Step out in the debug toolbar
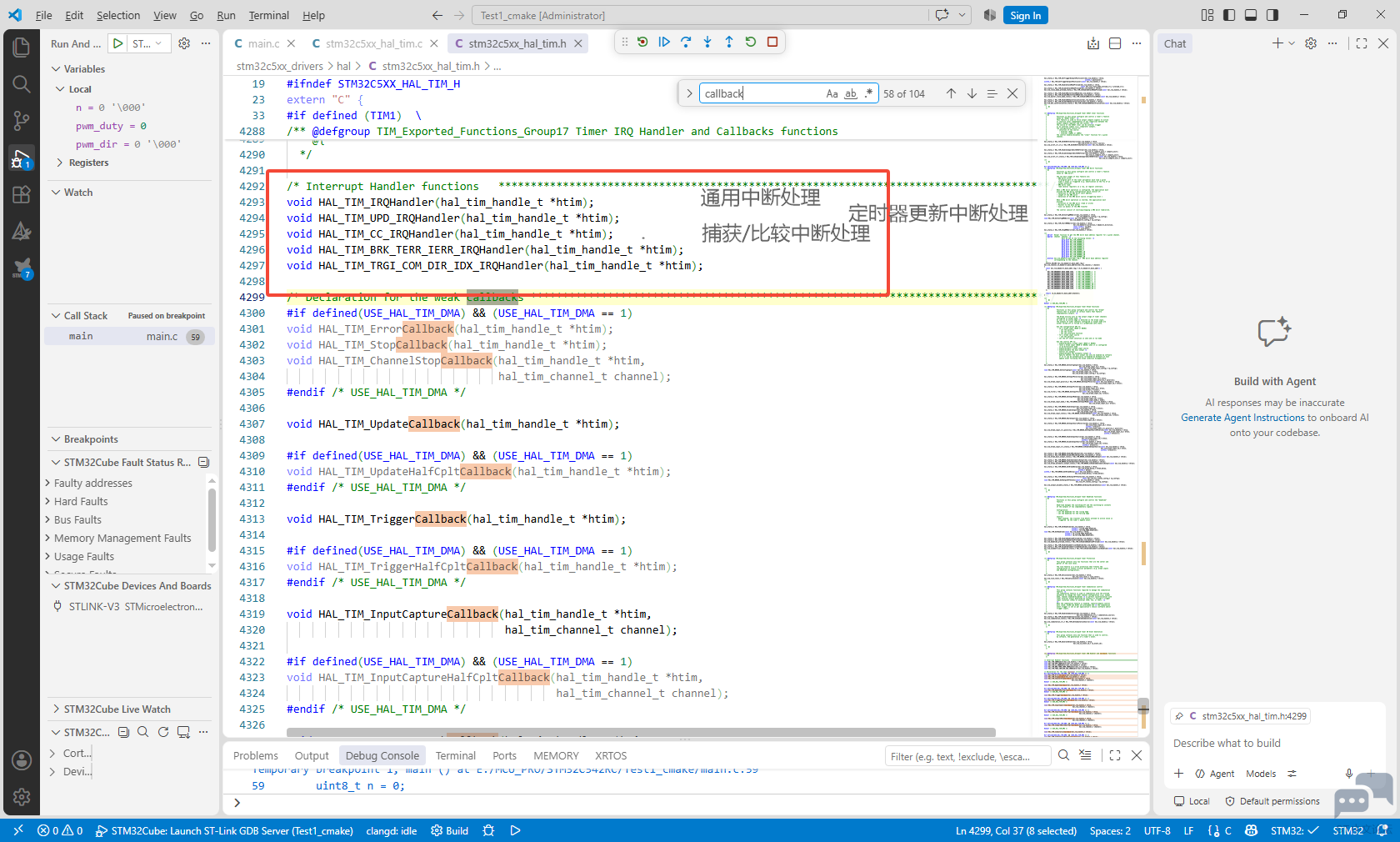The height and width of the screenshot is (842, 1400). pos(729,42)
